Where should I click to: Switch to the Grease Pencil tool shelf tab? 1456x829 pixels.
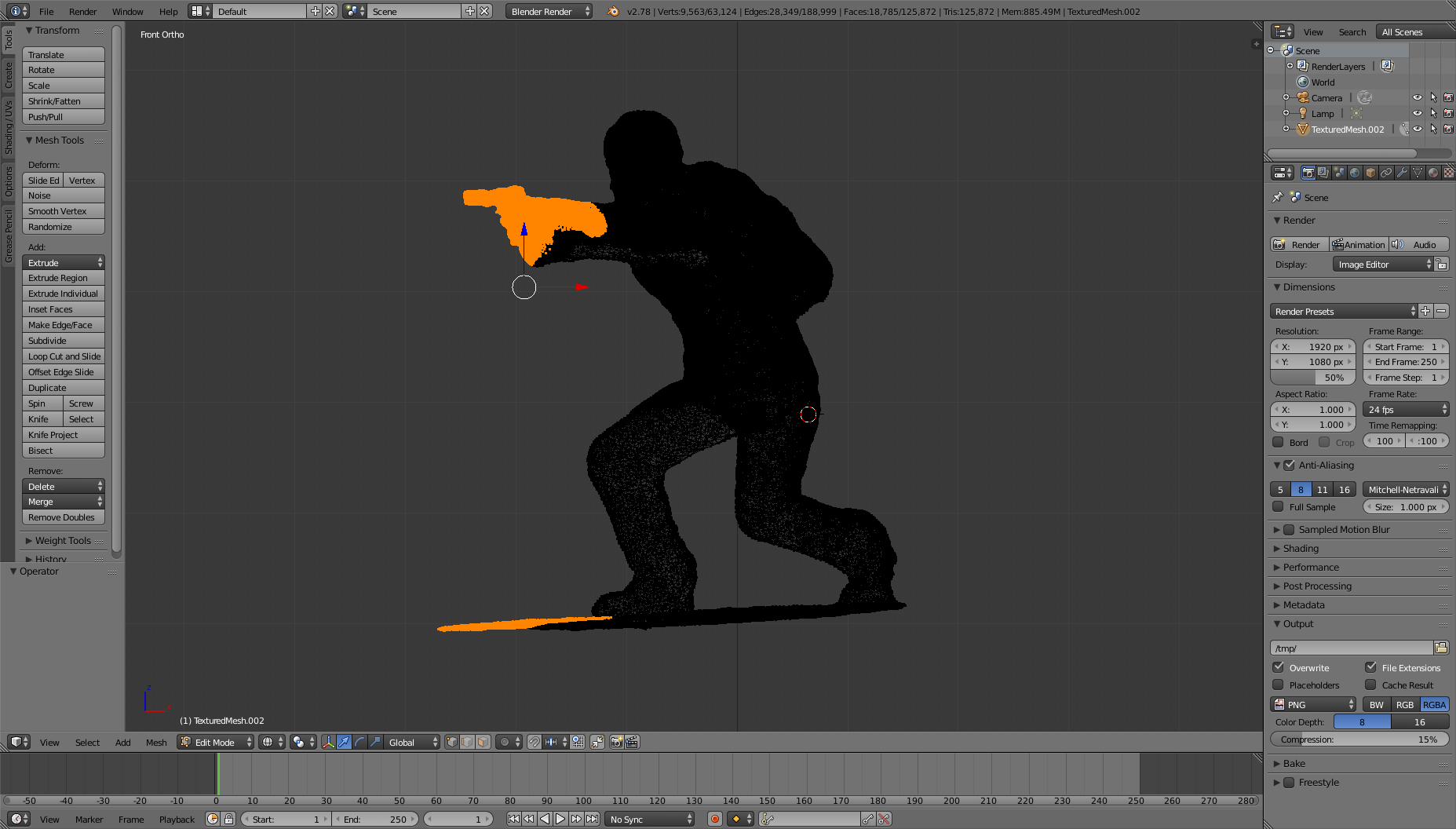(9, 235)
